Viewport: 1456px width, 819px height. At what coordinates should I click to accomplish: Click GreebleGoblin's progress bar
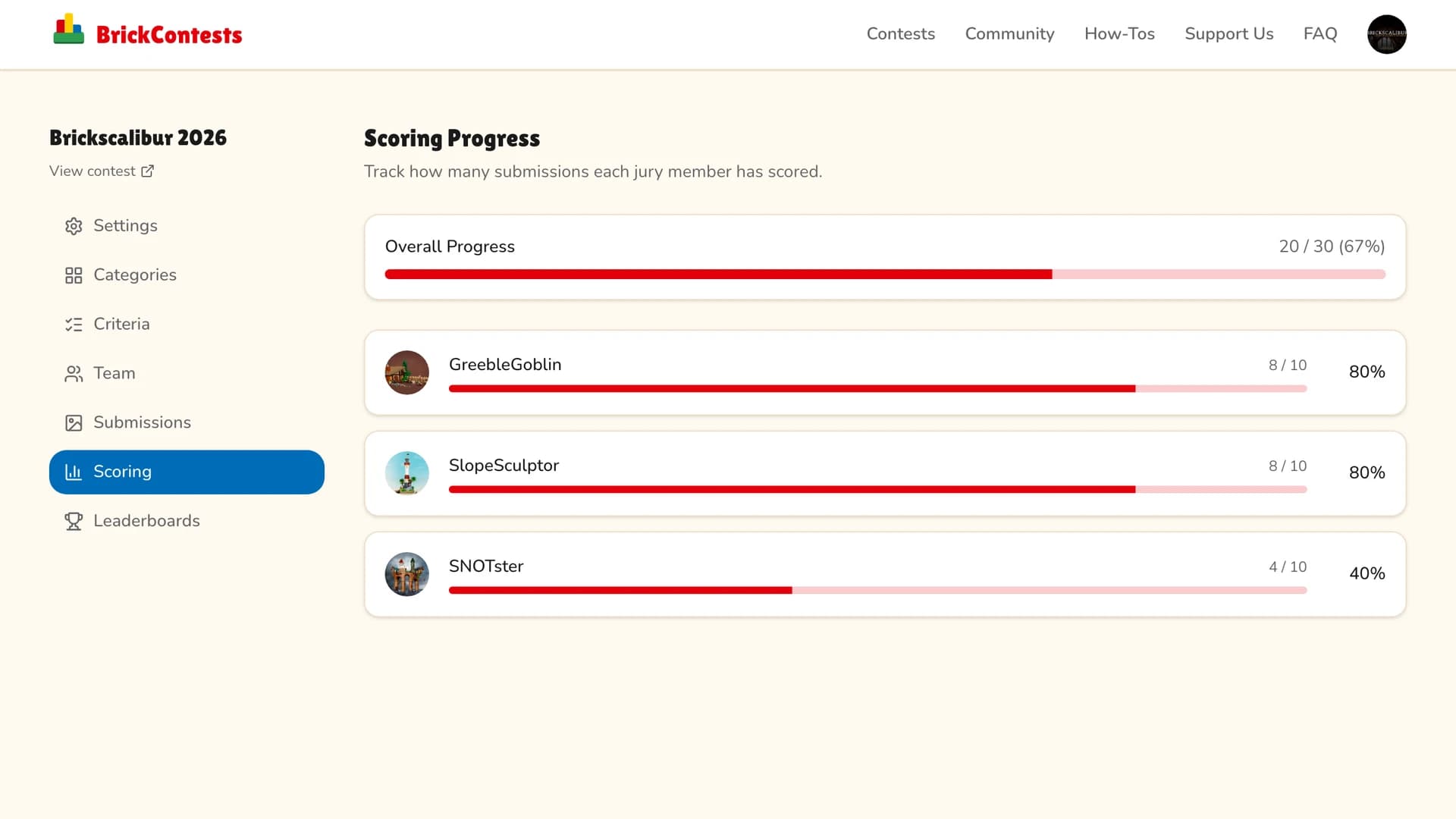877,389
